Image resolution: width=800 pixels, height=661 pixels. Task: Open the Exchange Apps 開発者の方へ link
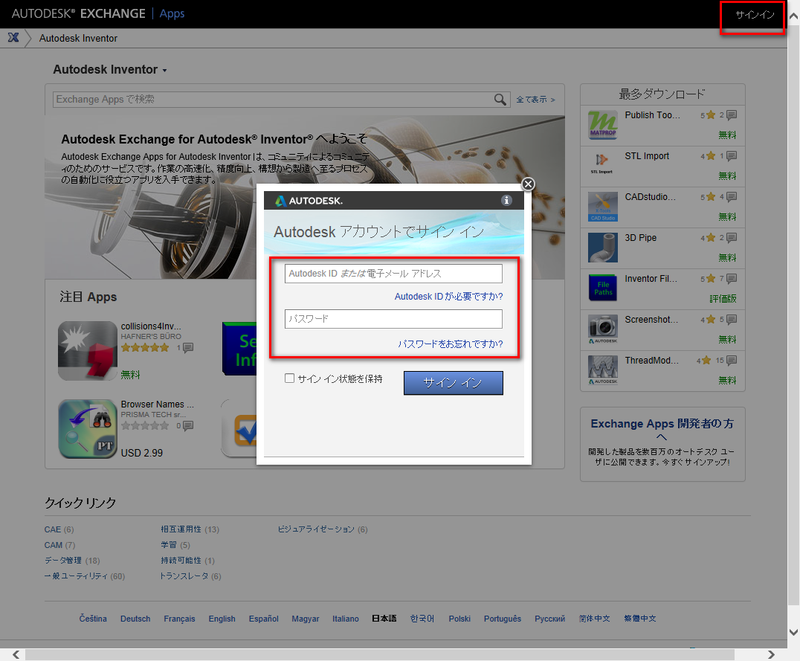click(x=662, y=429)
